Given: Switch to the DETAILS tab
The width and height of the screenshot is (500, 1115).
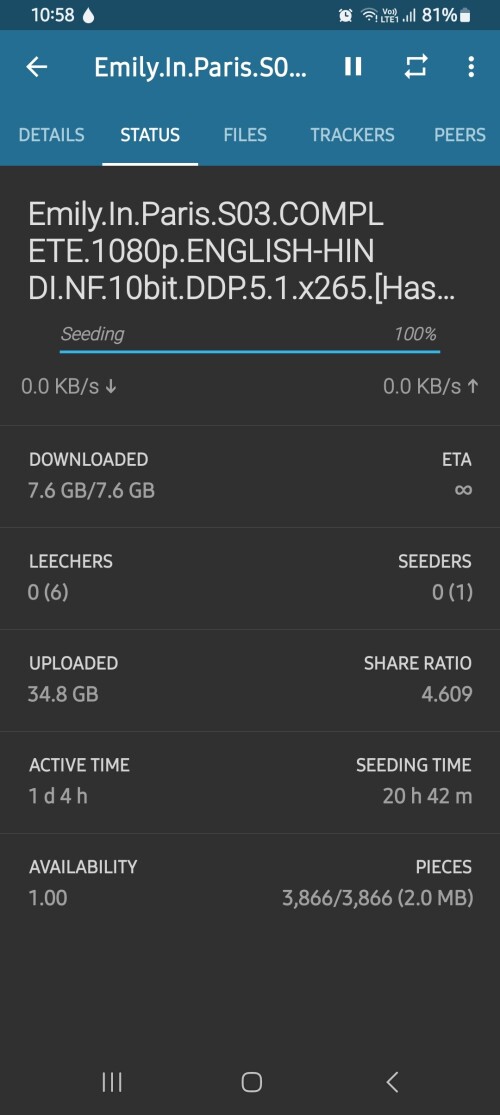Looking at the screenshot, I should (51, 135).
